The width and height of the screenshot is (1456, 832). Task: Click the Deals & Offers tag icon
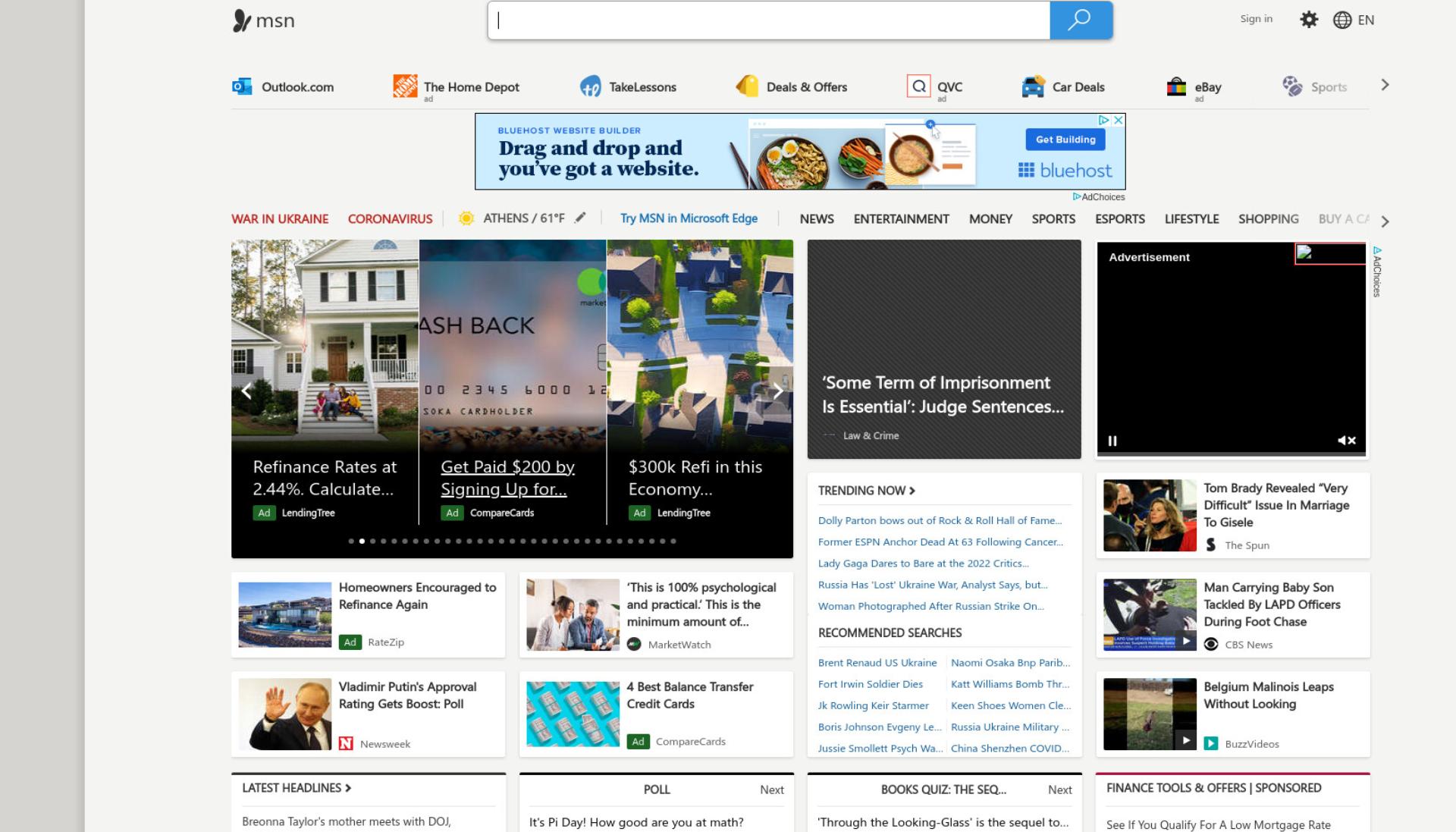coord(747,86)
